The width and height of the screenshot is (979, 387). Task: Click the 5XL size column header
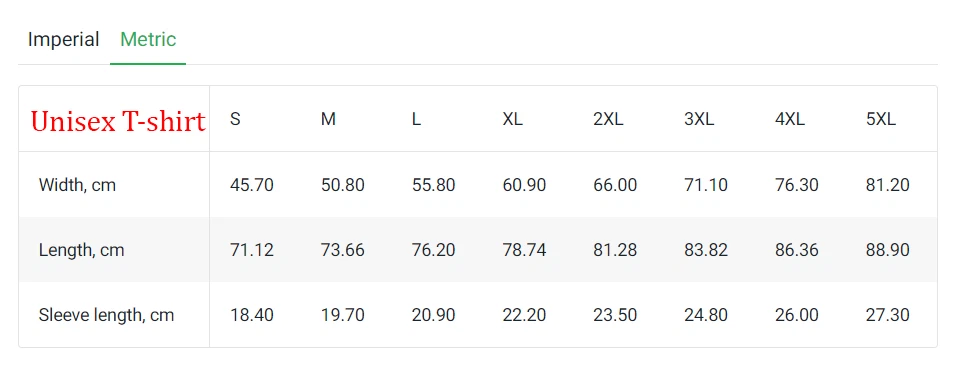pos(881,119)
